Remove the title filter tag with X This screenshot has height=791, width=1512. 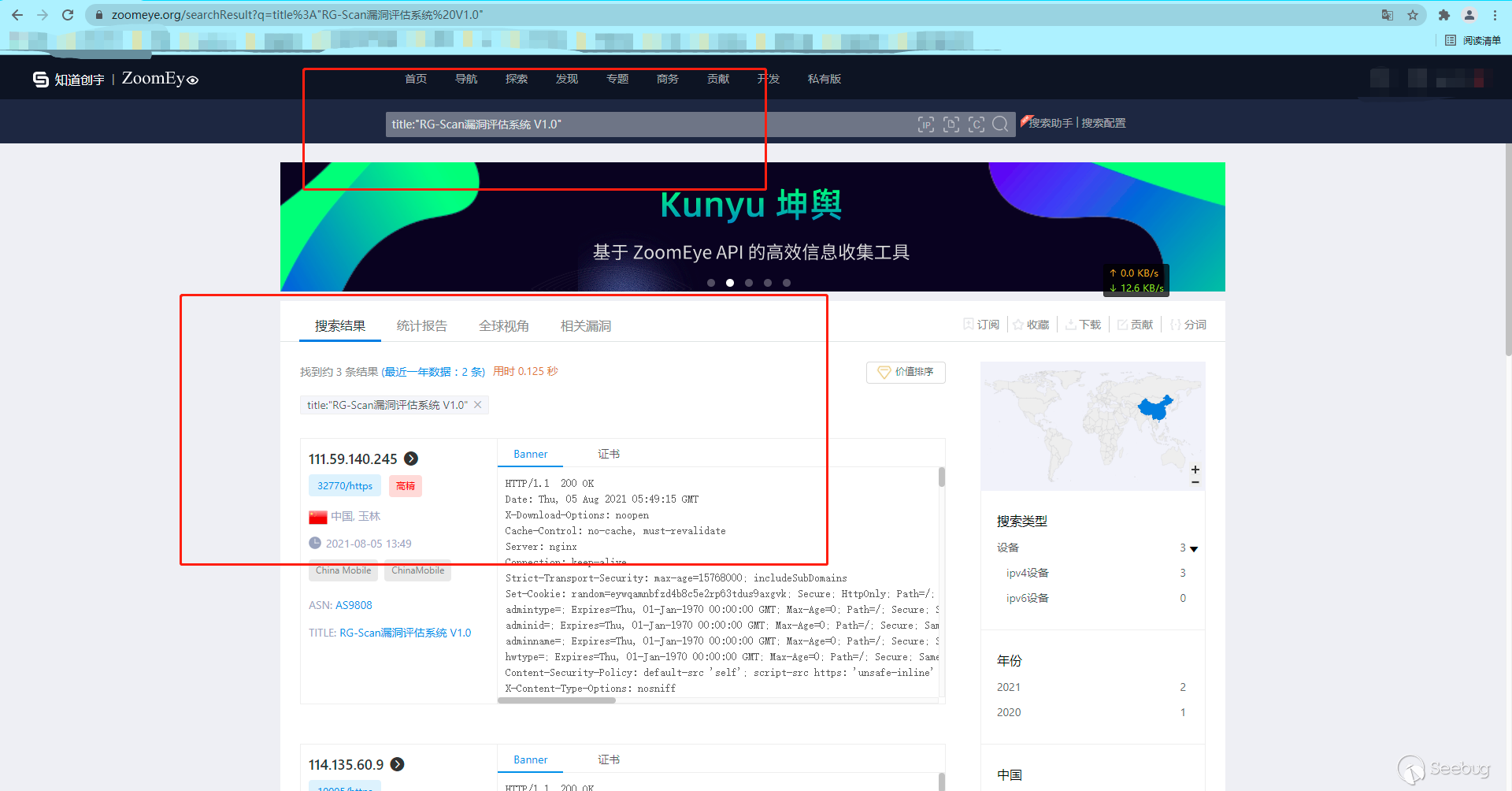pyautogui.click(x=478, y=405)
